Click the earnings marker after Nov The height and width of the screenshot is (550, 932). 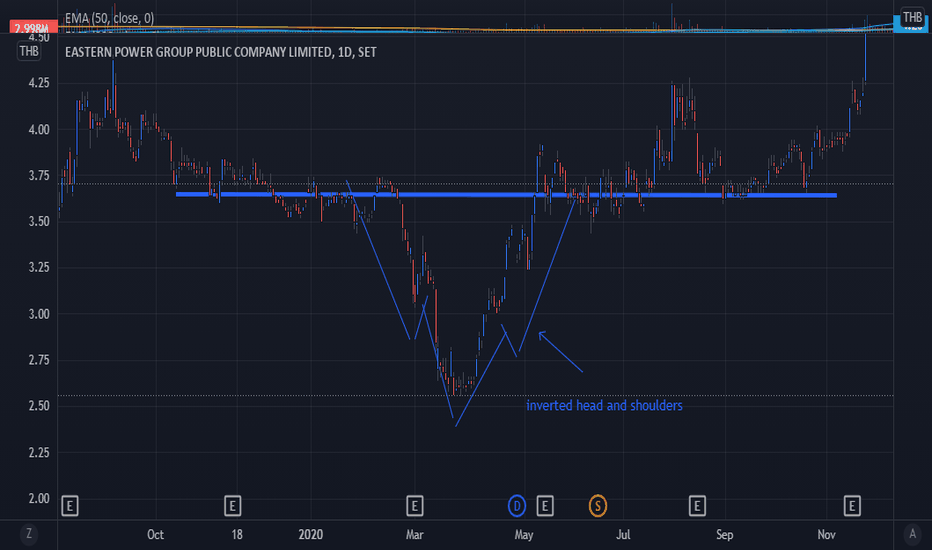(x=852, y=506)
